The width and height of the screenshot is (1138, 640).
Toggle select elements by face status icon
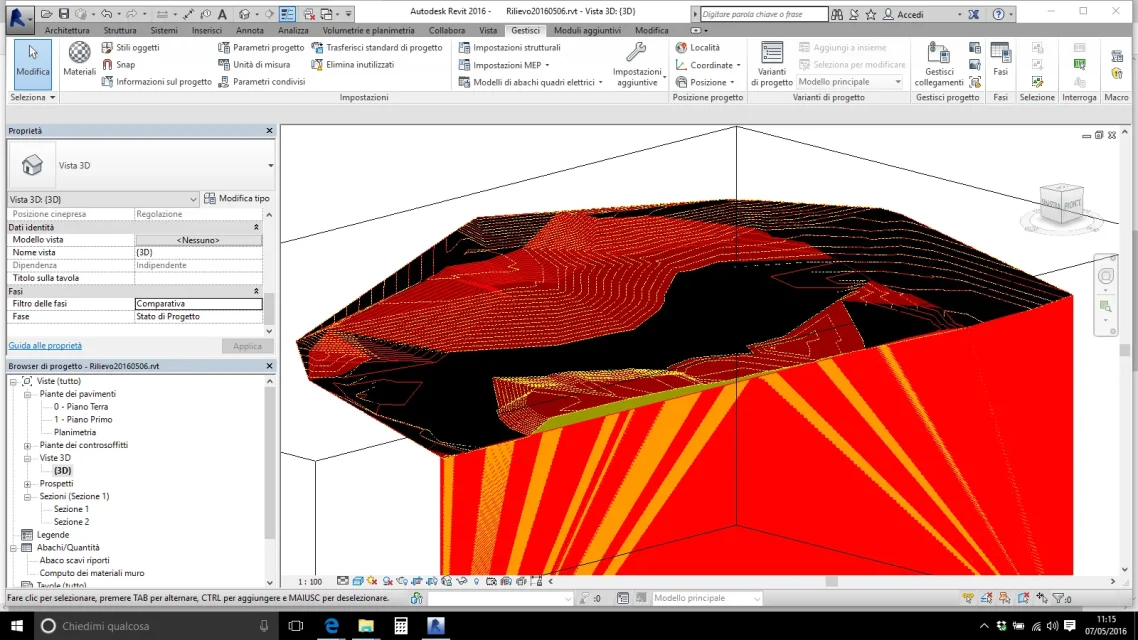tap(1023, 599)
